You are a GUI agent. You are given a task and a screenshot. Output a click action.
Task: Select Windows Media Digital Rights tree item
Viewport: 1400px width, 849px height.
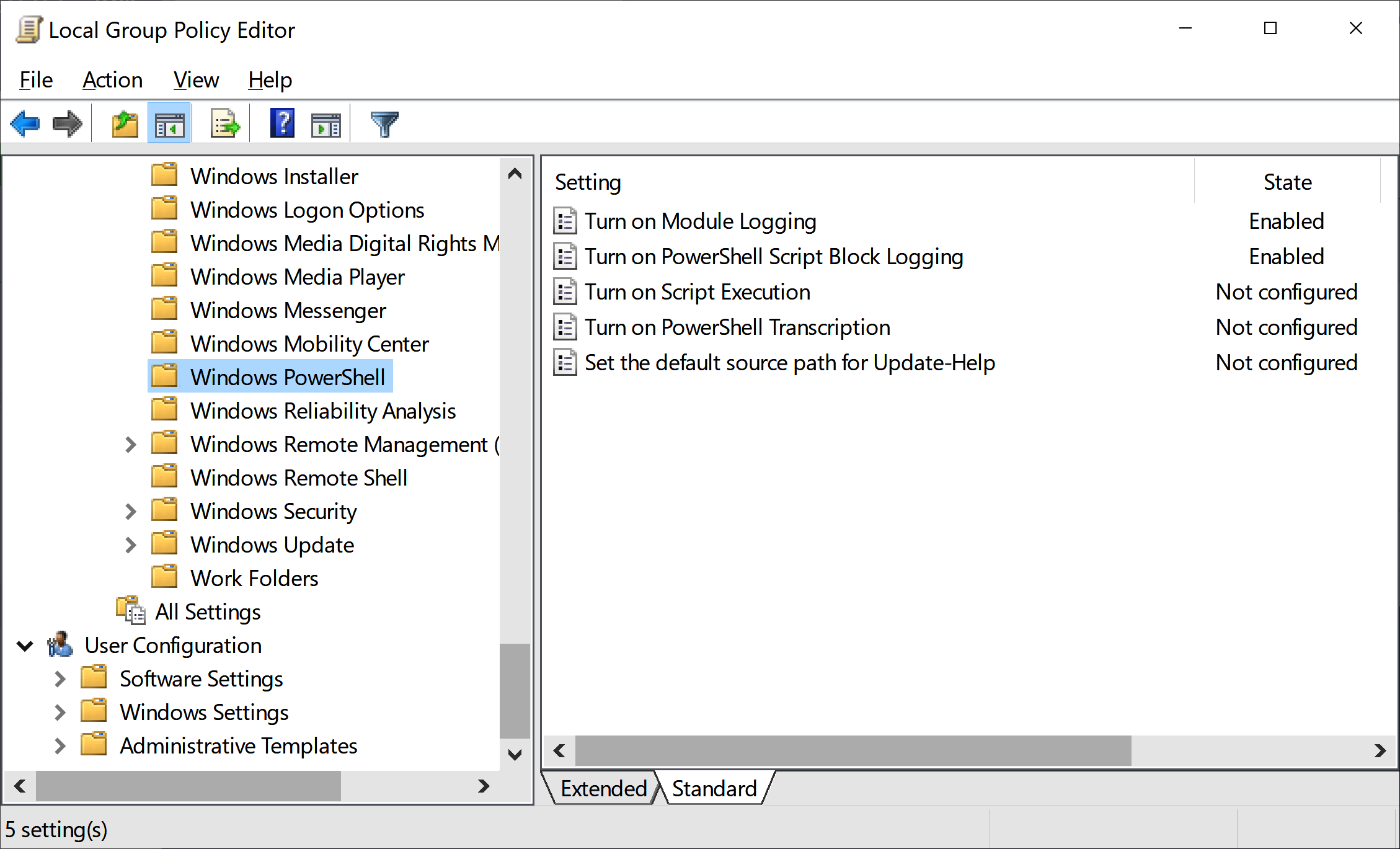point(344,244)
